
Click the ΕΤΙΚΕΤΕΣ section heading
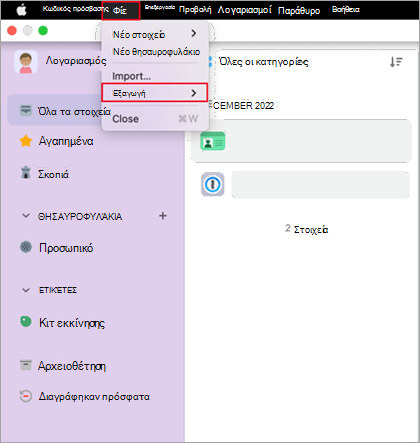58,290
